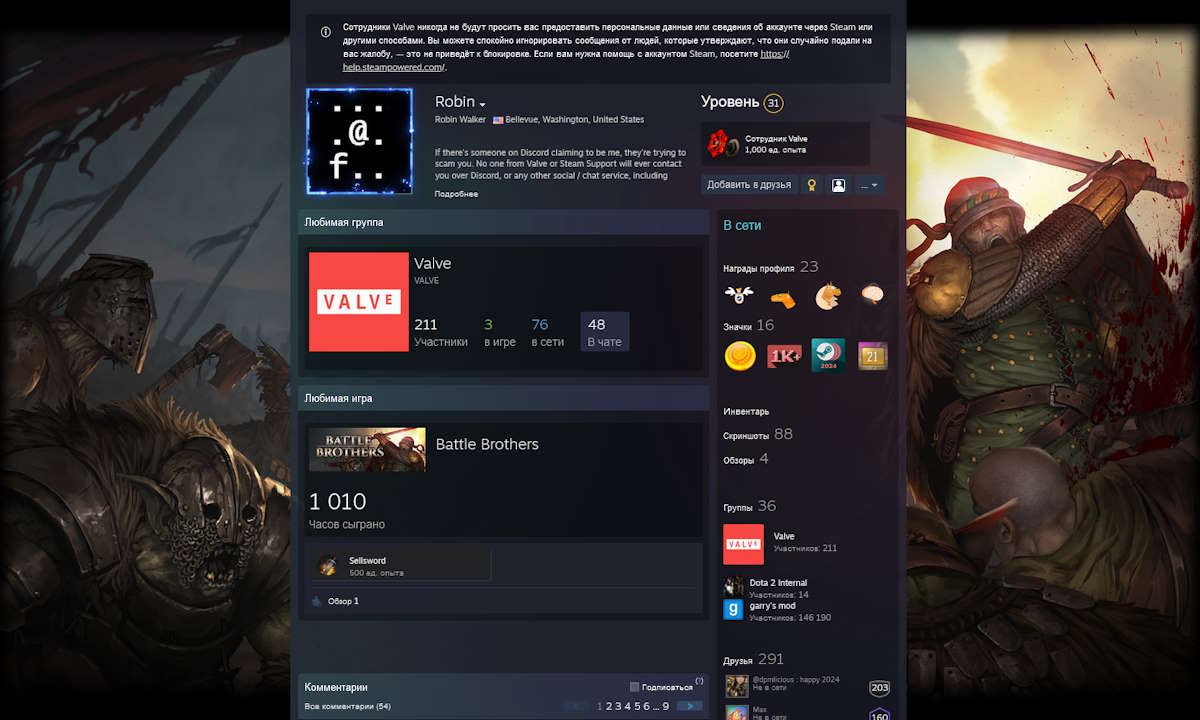
Task: Click the badge numbered 21
Action: tap(872, 355)
